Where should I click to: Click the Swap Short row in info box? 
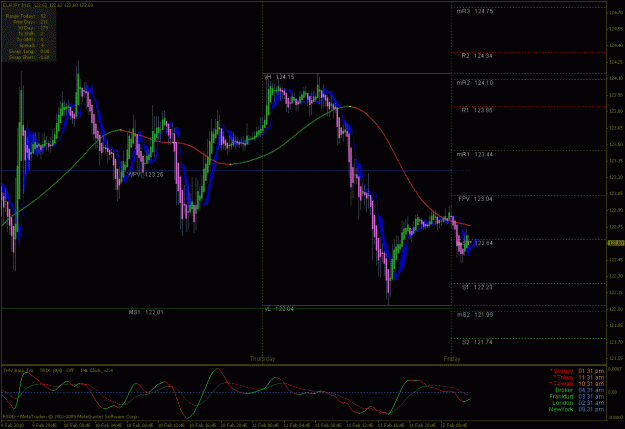(x=29, y=57)
